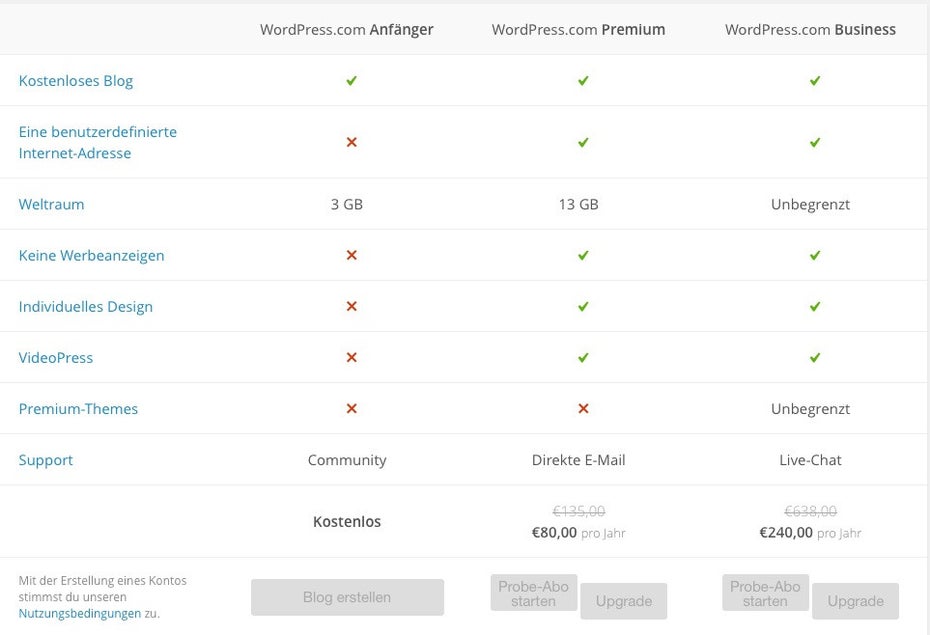Click the WordPress.com Business column header
Image resolution: width=930 pixels, height=635 pixels.
click(x=810, y=30)
